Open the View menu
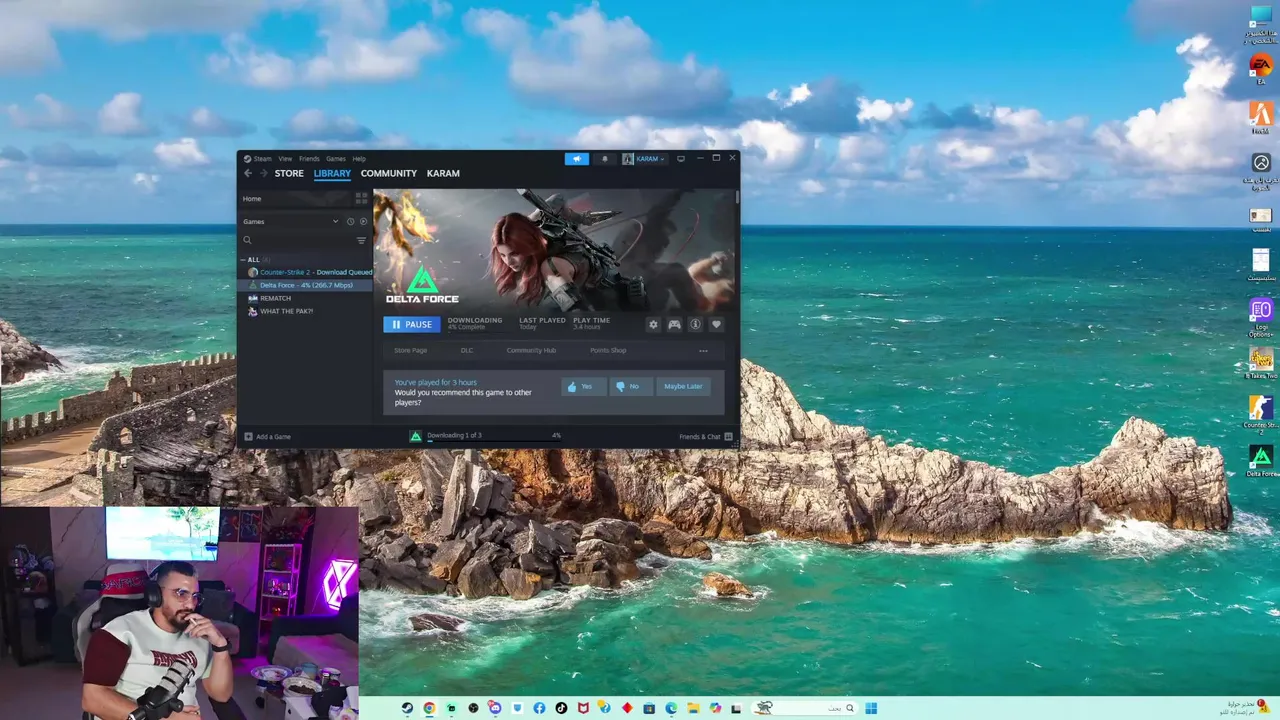This screenshot has height=720, width=1280. (x=285, y=158)
